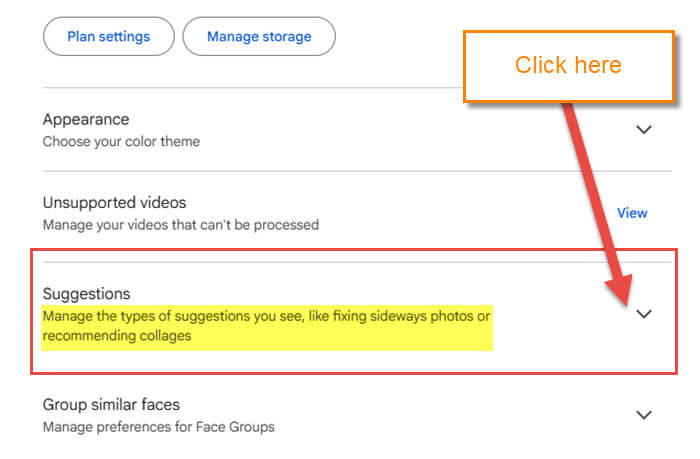The image size is (700, 459).
Task: Open Plan settings
Action: (108, 37)
